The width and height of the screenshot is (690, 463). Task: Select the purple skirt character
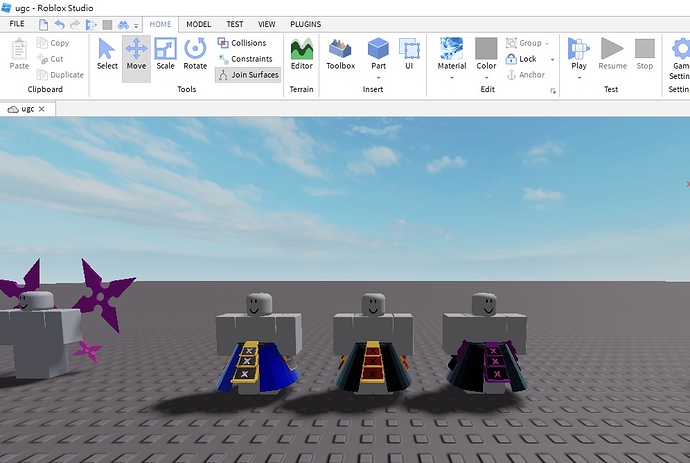click(486, 342)
